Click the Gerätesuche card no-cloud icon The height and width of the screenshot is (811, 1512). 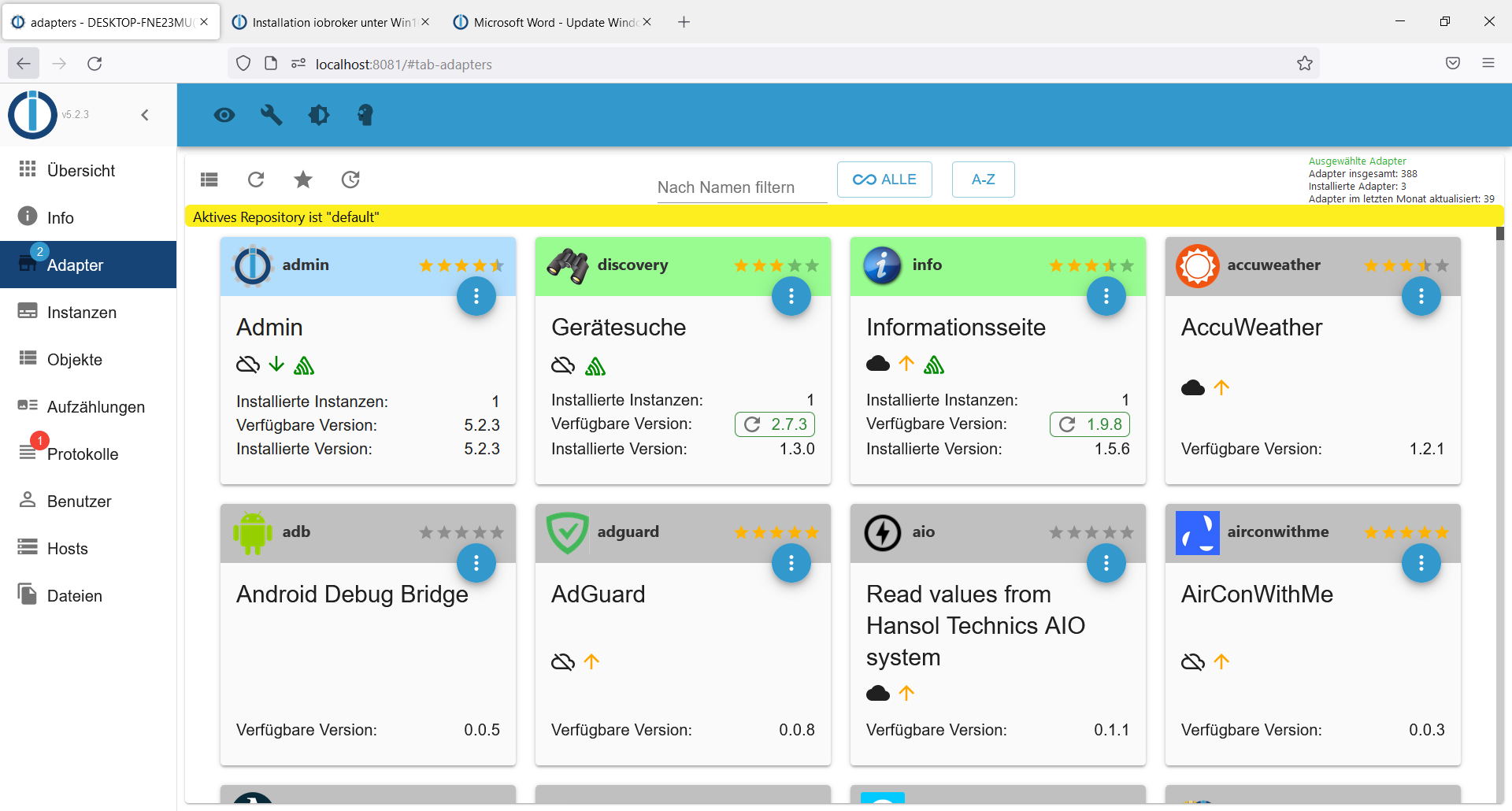[563, 365]
